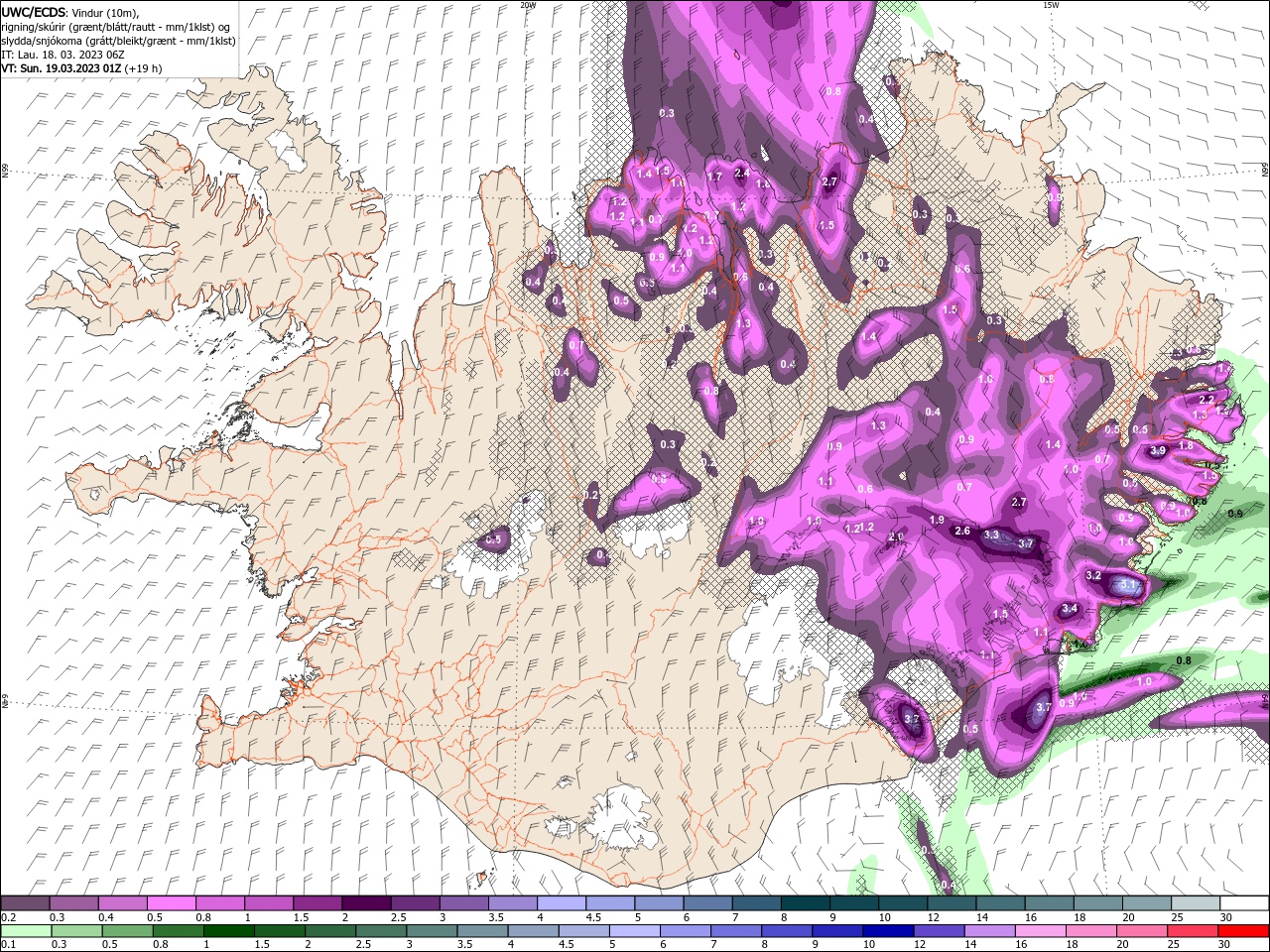Screen dimensions: 1270x952
Task: Click the "0.4" legend scale label
Action: point(106,918)
